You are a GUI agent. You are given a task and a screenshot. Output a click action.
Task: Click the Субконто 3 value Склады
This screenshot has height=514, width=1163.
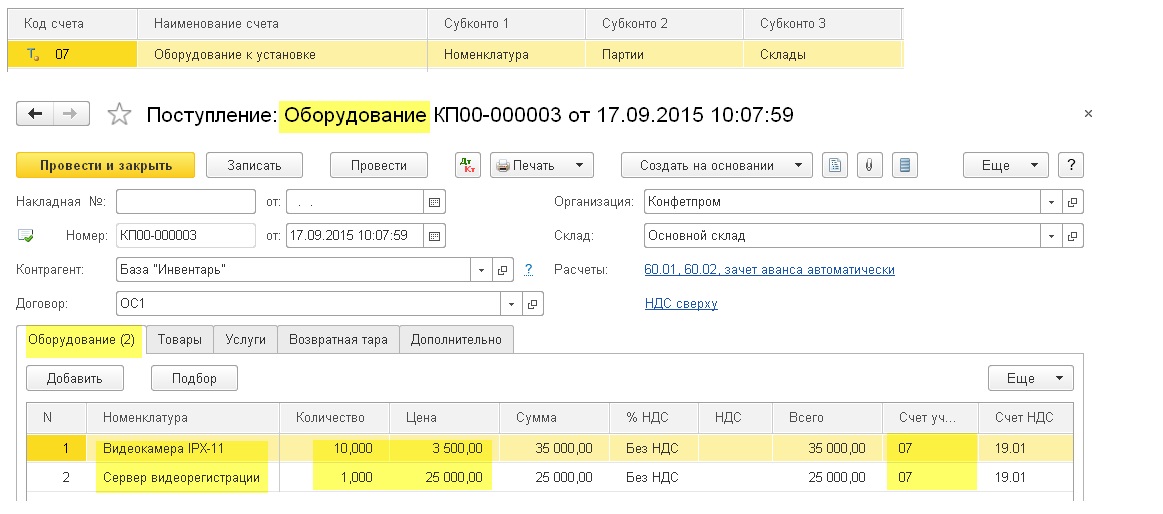pos(823,54)
